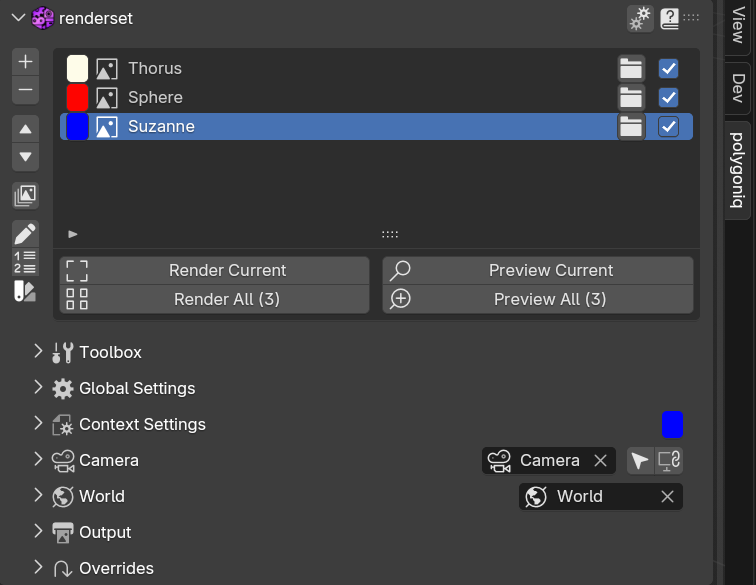Open the World datablock selector field

pos(601,496)
